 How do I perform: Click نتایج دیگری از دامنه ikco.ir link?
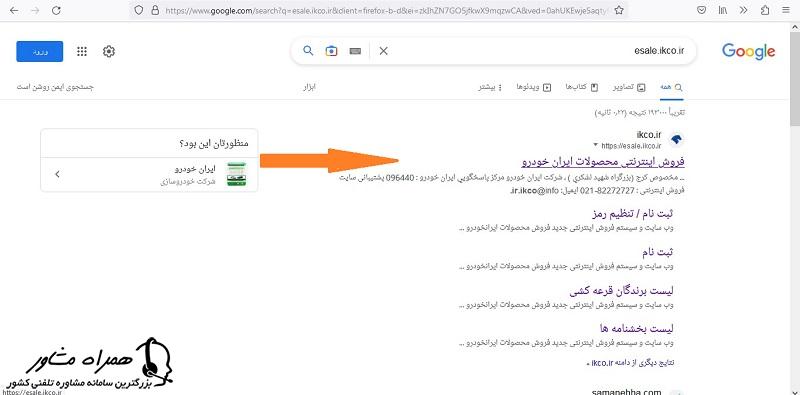tap(630, 363)
